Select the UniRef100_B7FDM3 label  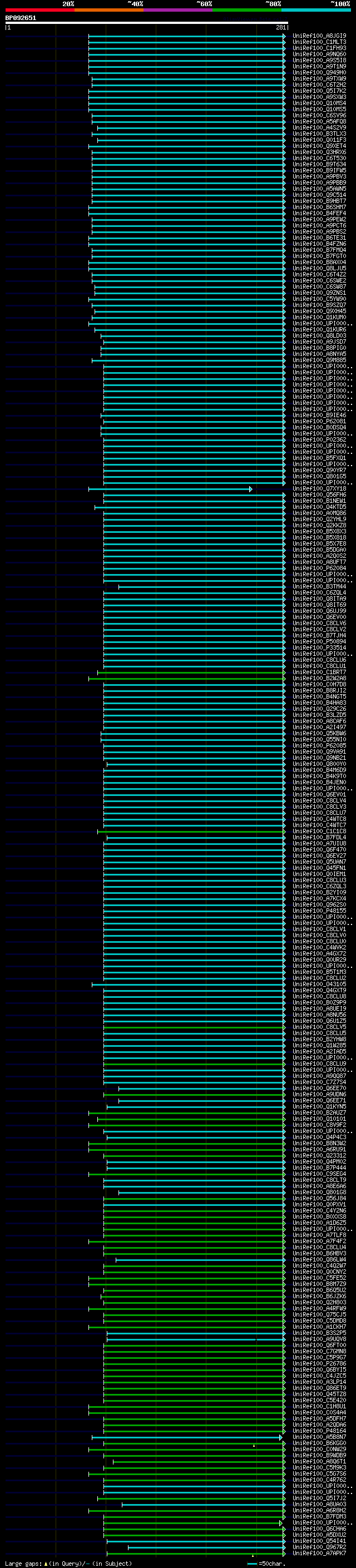tap(319, 1516)
